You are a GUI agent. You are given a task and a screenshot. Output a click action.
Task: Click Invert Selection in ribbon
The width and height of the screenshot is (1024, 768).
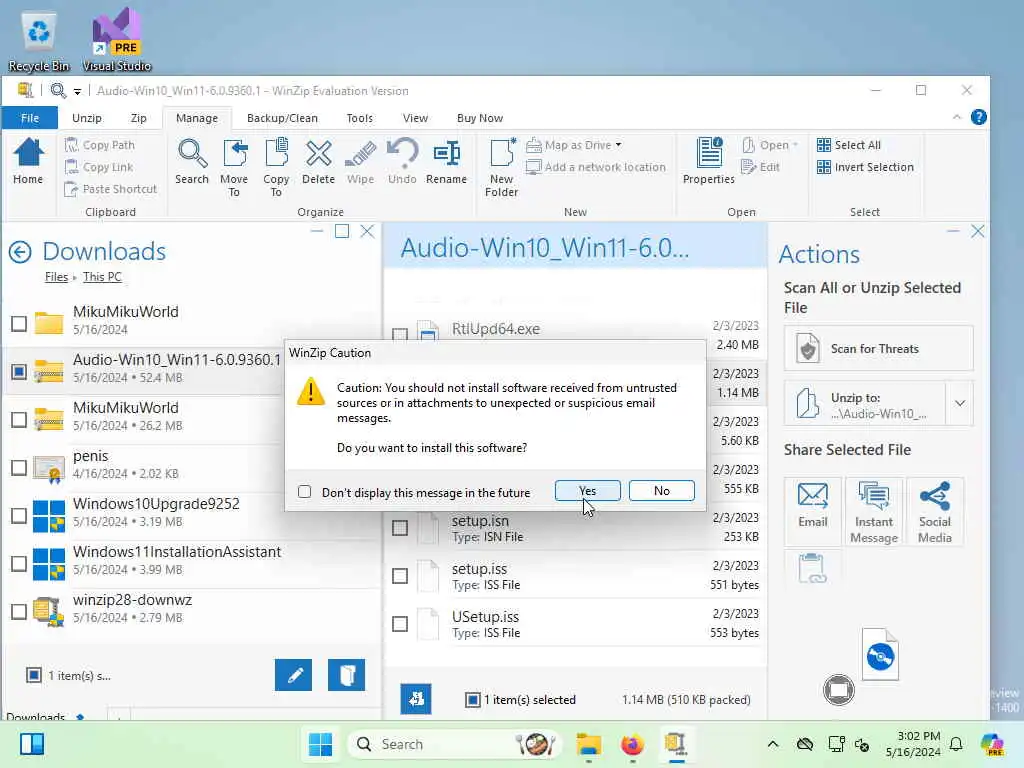pos(865,167)
